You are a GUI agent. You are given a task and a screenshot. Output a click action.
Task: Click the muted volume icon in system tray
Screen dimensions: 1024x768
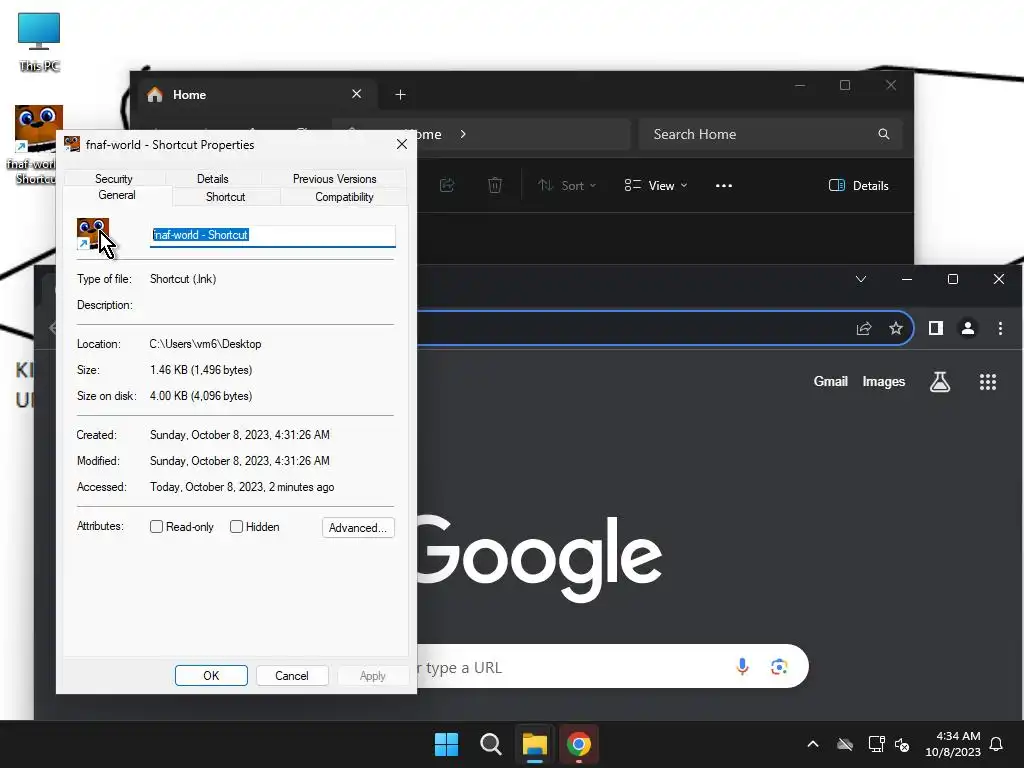(x=902, y=744)
